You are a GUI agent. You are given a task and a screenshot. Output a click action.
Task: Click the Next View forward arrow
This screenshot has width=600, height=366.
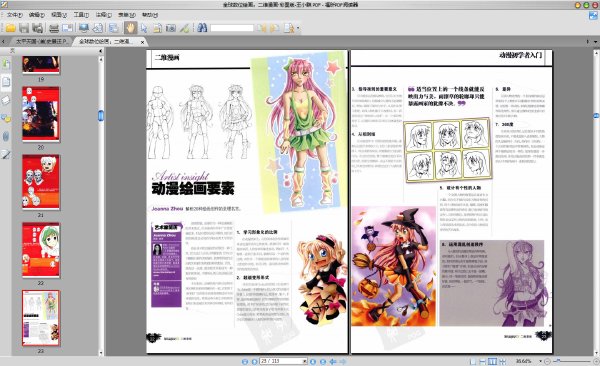click(x=343, y=361)
